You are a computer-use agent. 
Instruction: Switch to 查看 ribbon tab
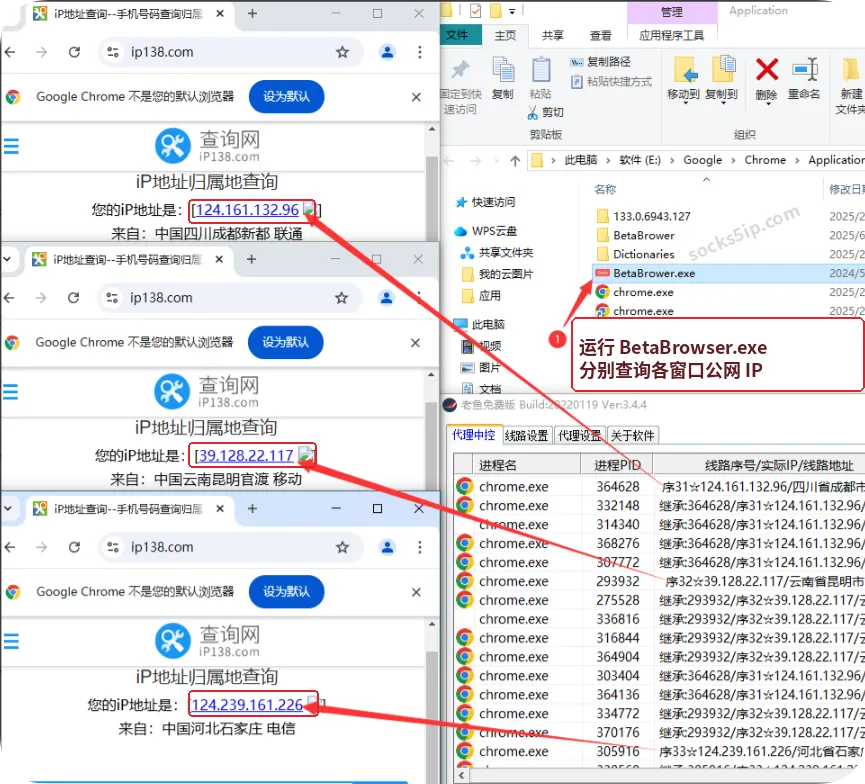coord(600,36)
